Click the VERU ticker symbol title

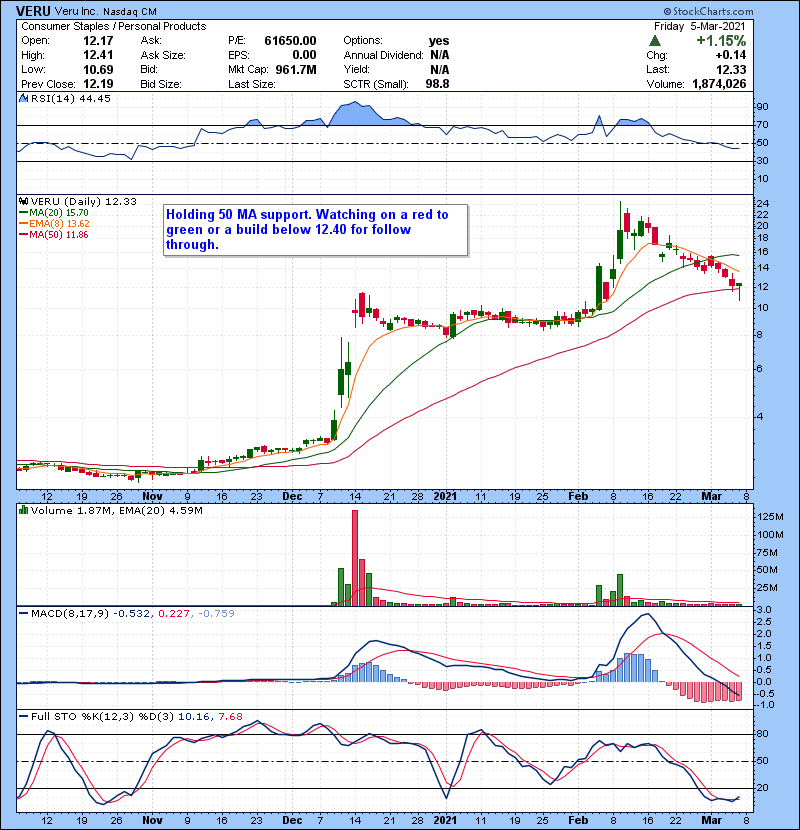point(33,11)
